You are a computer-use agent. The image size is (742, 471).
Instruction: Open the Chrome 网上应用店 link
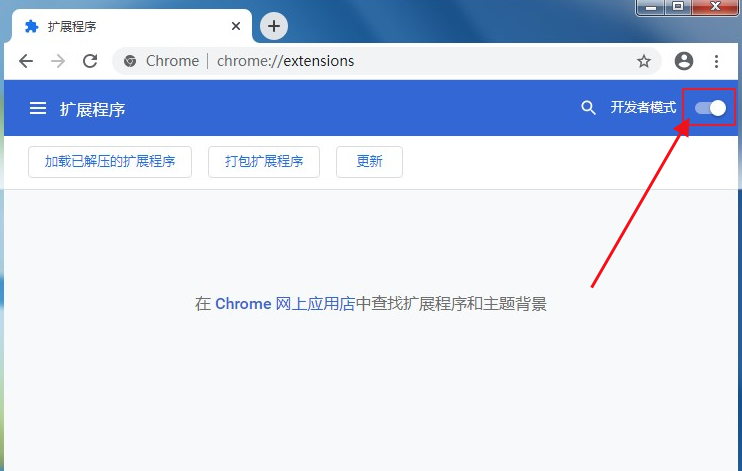click(285, 304)
